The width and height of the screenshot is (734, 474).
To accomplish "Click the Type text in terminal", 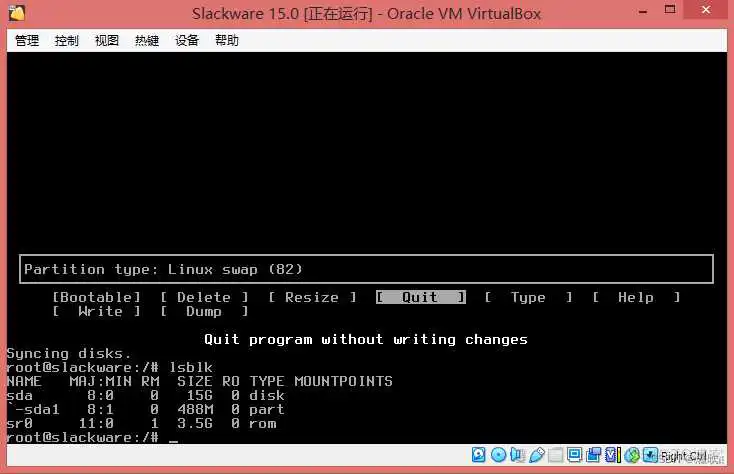I will point(528,298).
